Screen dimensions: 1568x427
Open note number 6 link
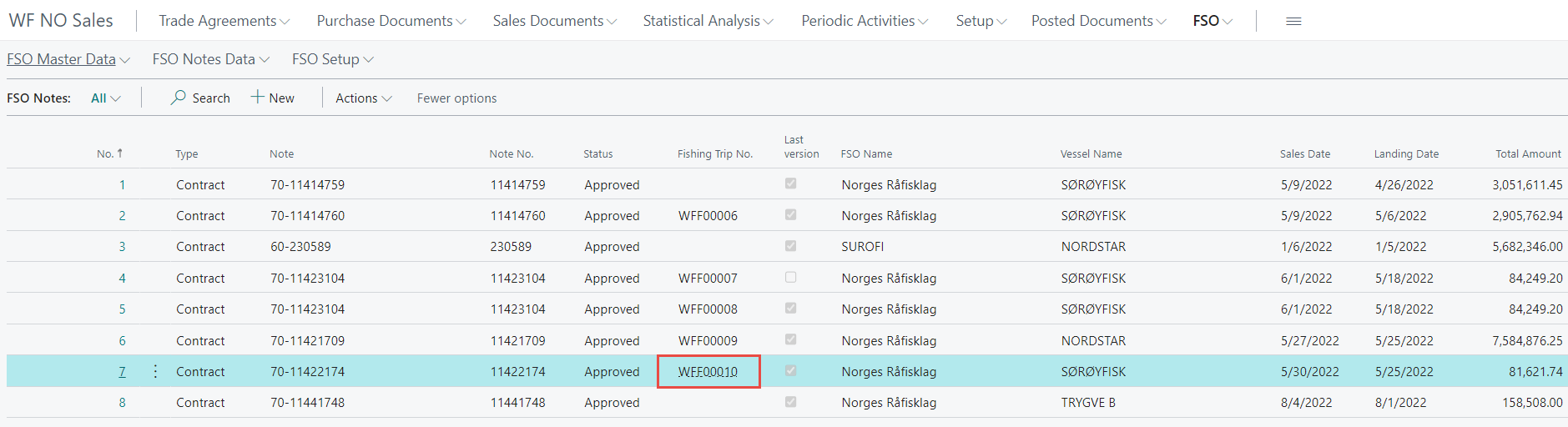point(122,341)
